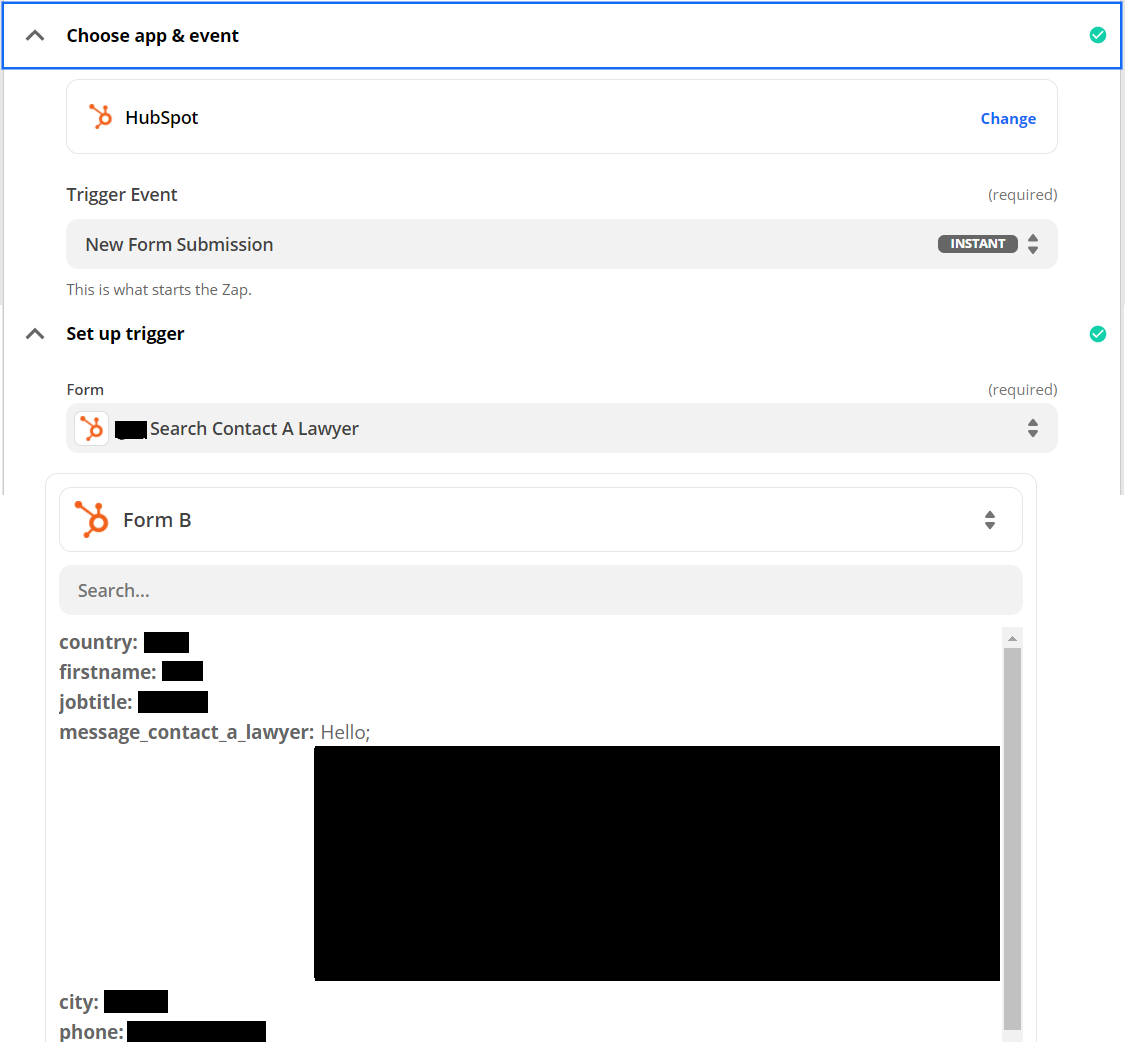Collapse the Choose app & event section

click(35, 36)
